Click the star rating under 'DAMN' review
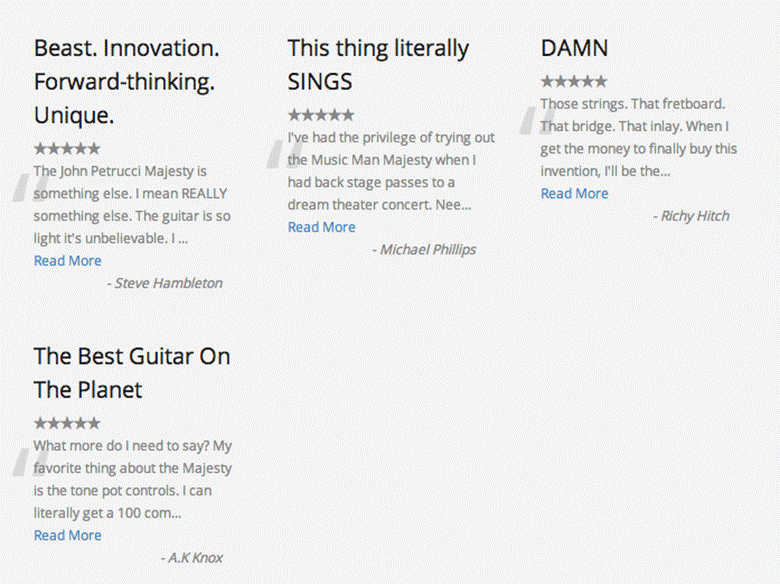This screenshot has width=780, height=584. coord(574,81)
